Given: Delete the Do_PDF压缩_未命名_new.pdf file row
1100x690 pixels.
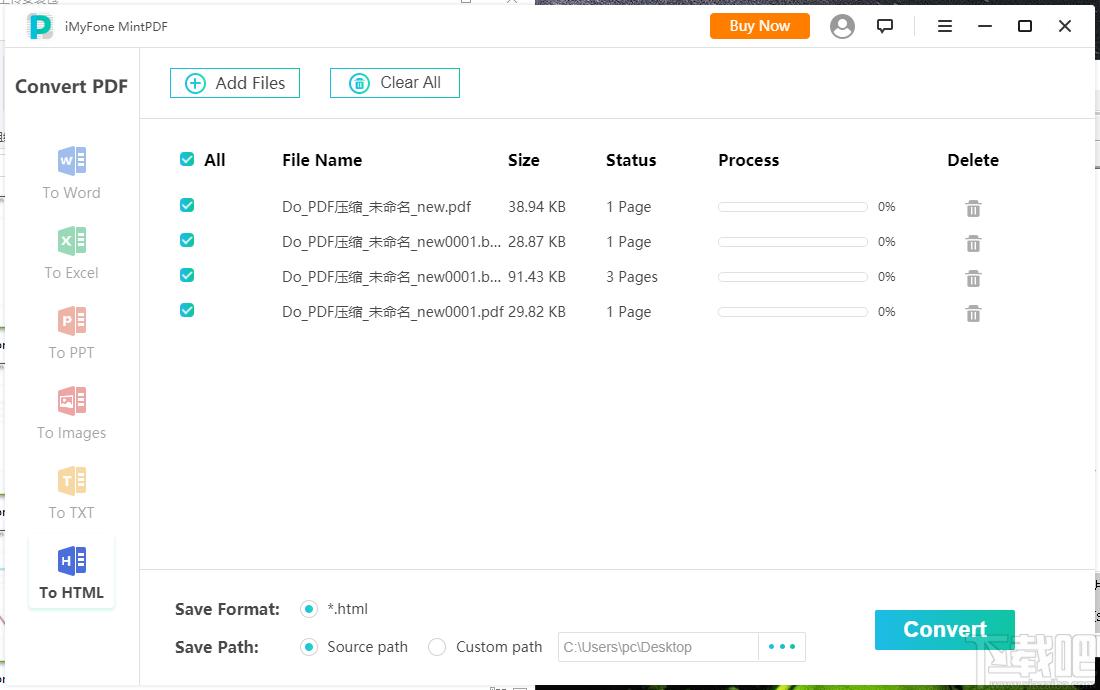Looking at the screenshot, I should [973, 208].
